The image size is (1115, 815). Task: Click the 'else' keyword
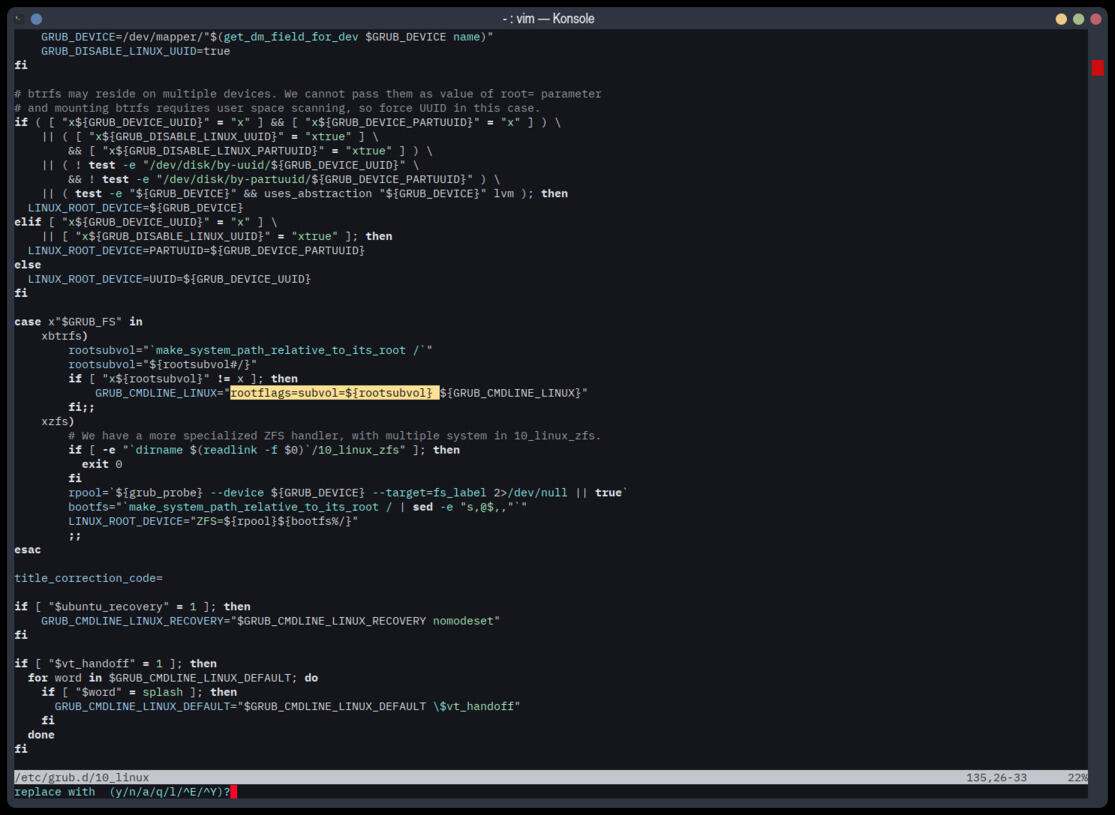[28, 265]
